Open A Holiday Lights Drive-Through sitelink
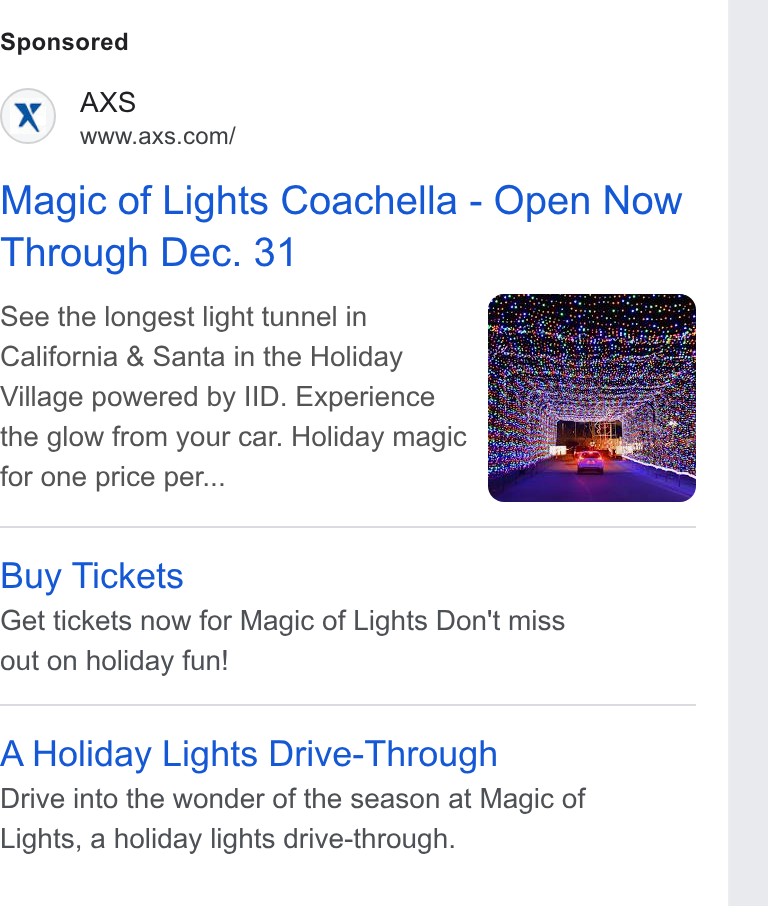Image resolution: width=768 pixels, height=906 pixels. point(248,754)
